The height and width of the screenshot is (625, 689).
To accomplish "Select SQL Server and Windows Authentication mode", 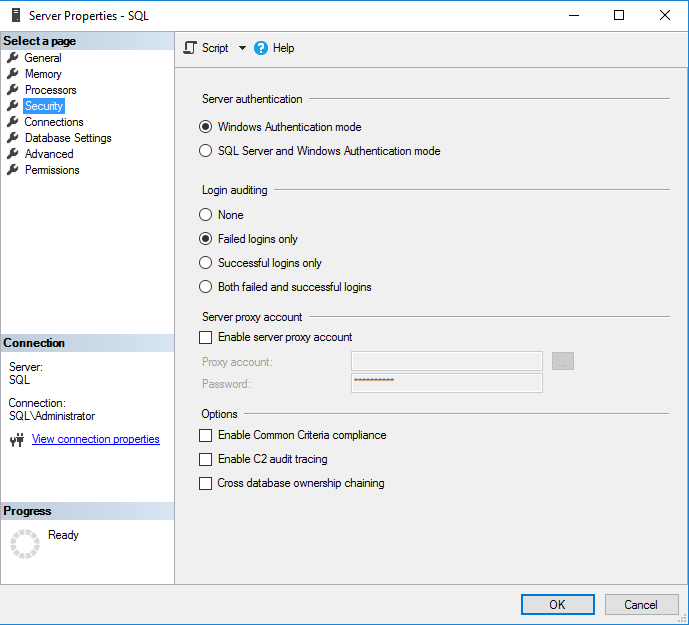I will click(319, 151).
